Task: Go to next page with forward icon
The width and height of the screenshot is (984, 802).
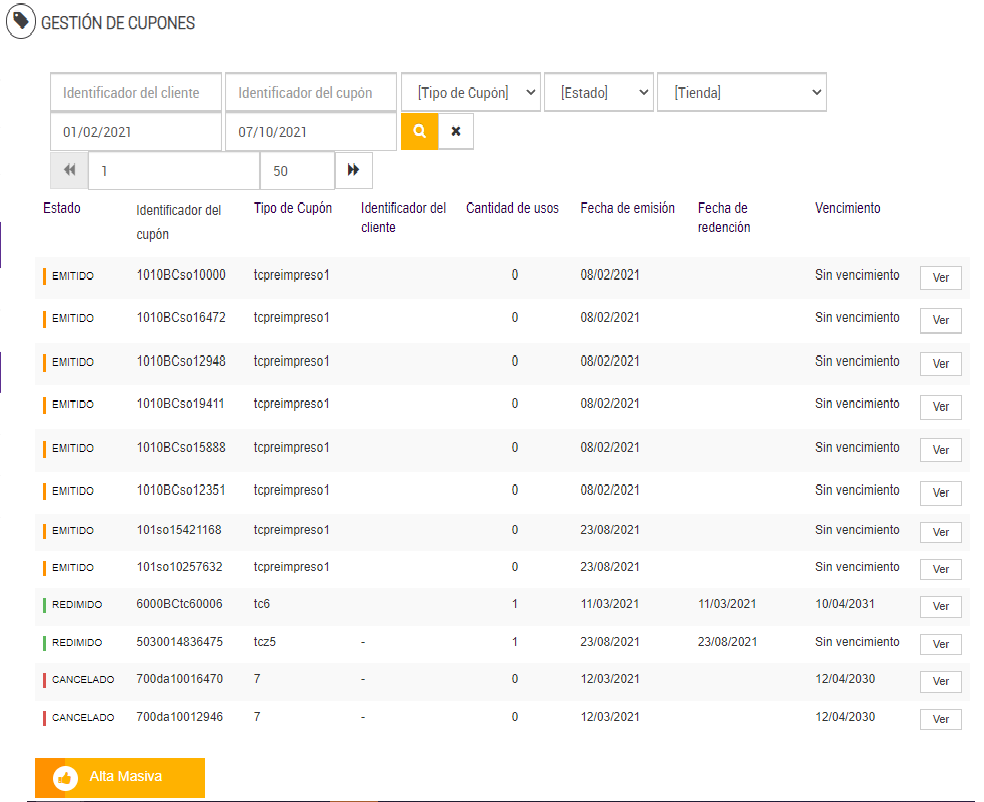Action: click(x=354, y=171)
